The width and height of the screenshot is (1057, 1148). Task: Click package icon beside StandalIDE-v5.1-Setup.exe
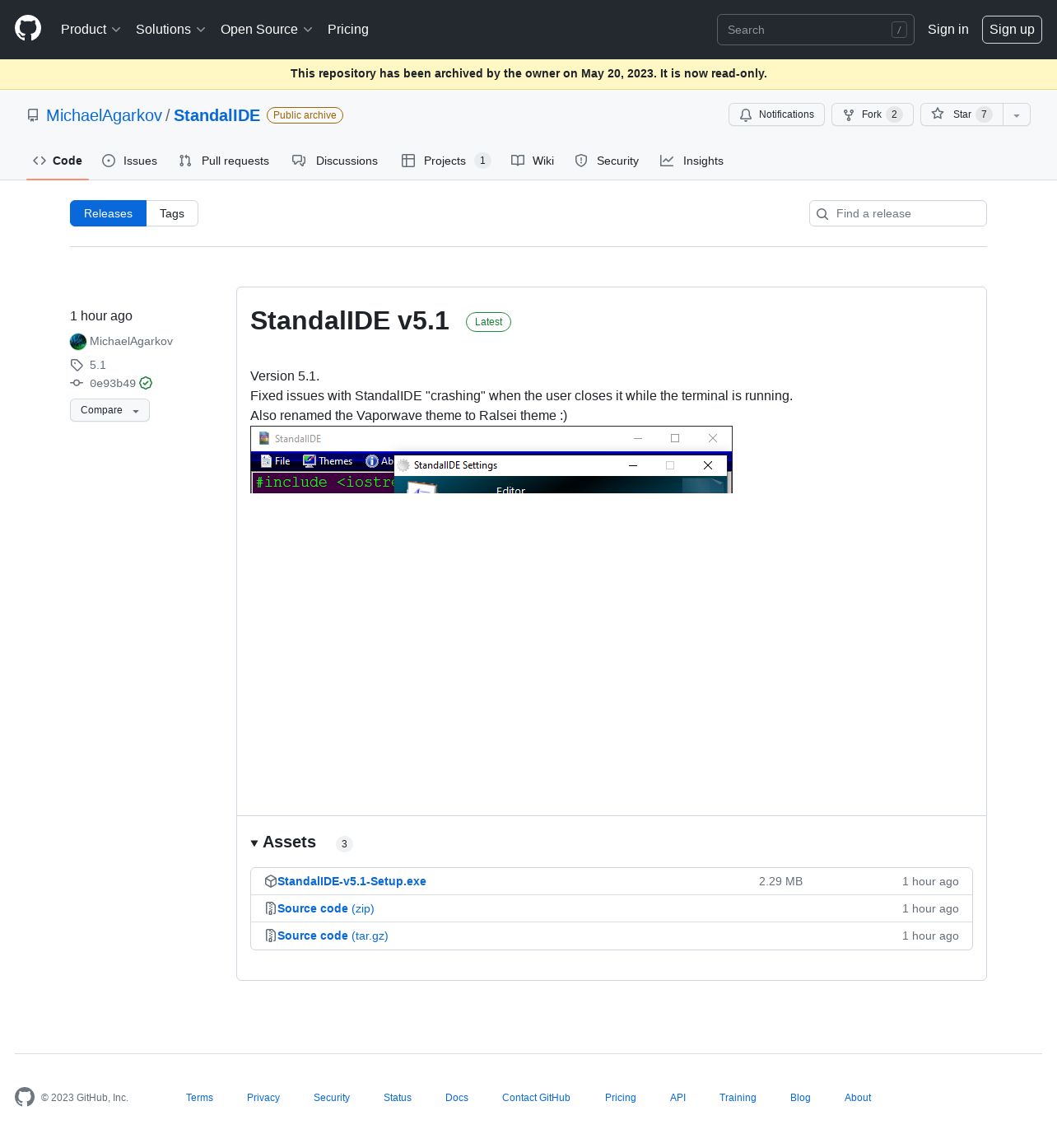tap(271, 881)
